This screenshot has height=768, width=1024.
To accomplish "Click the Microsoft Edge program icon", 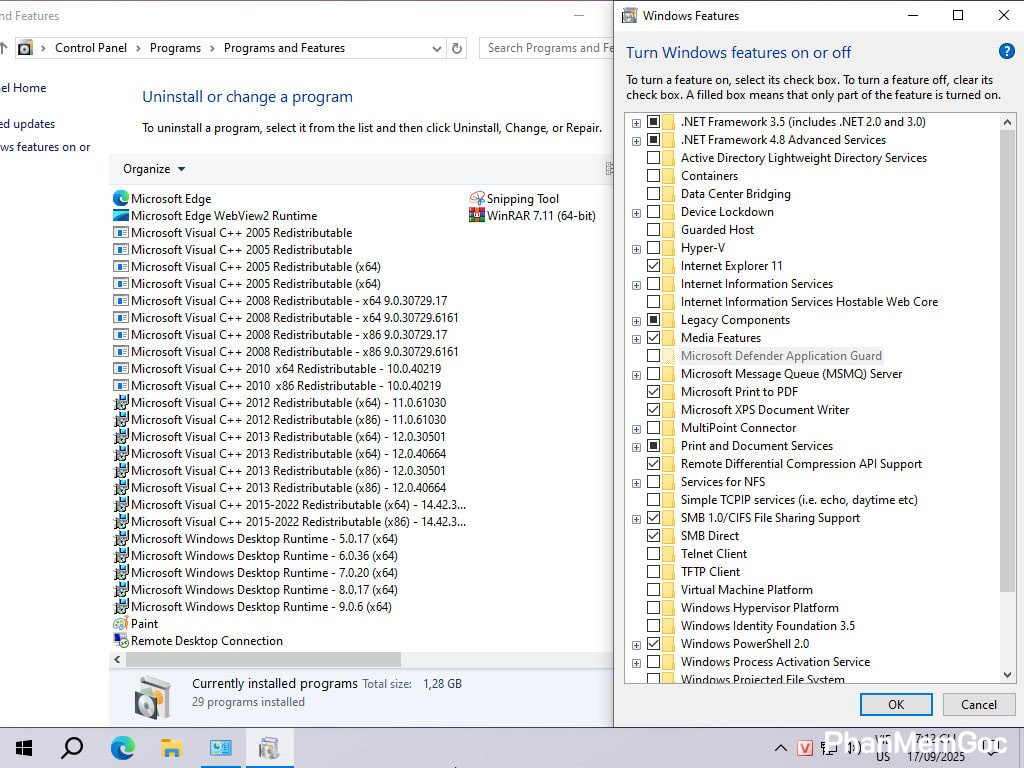I will pyautogui.click(x=121, y=199).
